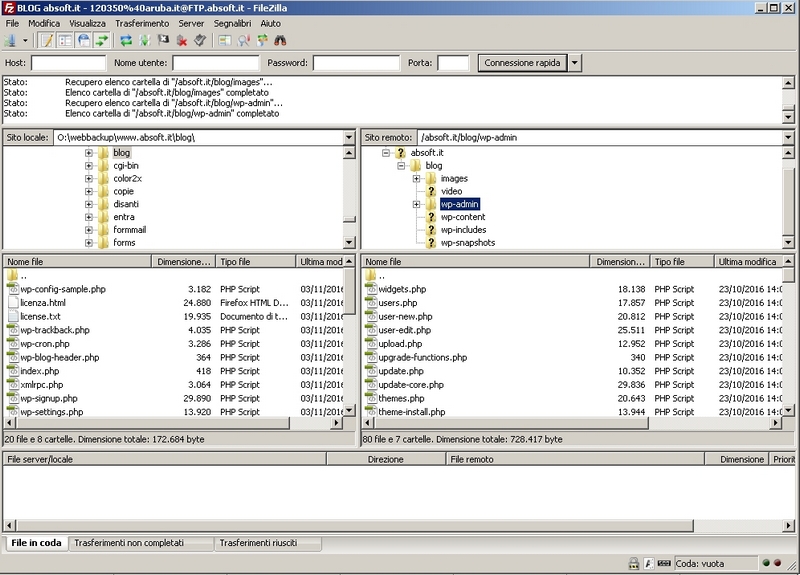Click the speed limits status bar icon
The width and height of the screenshot is (800, 575).
pyautogui.click(x=664, y=563)
